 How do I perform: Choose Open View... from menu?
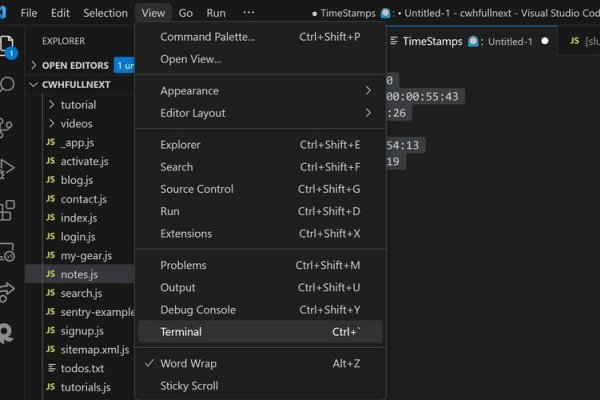(x=260, y=59)
